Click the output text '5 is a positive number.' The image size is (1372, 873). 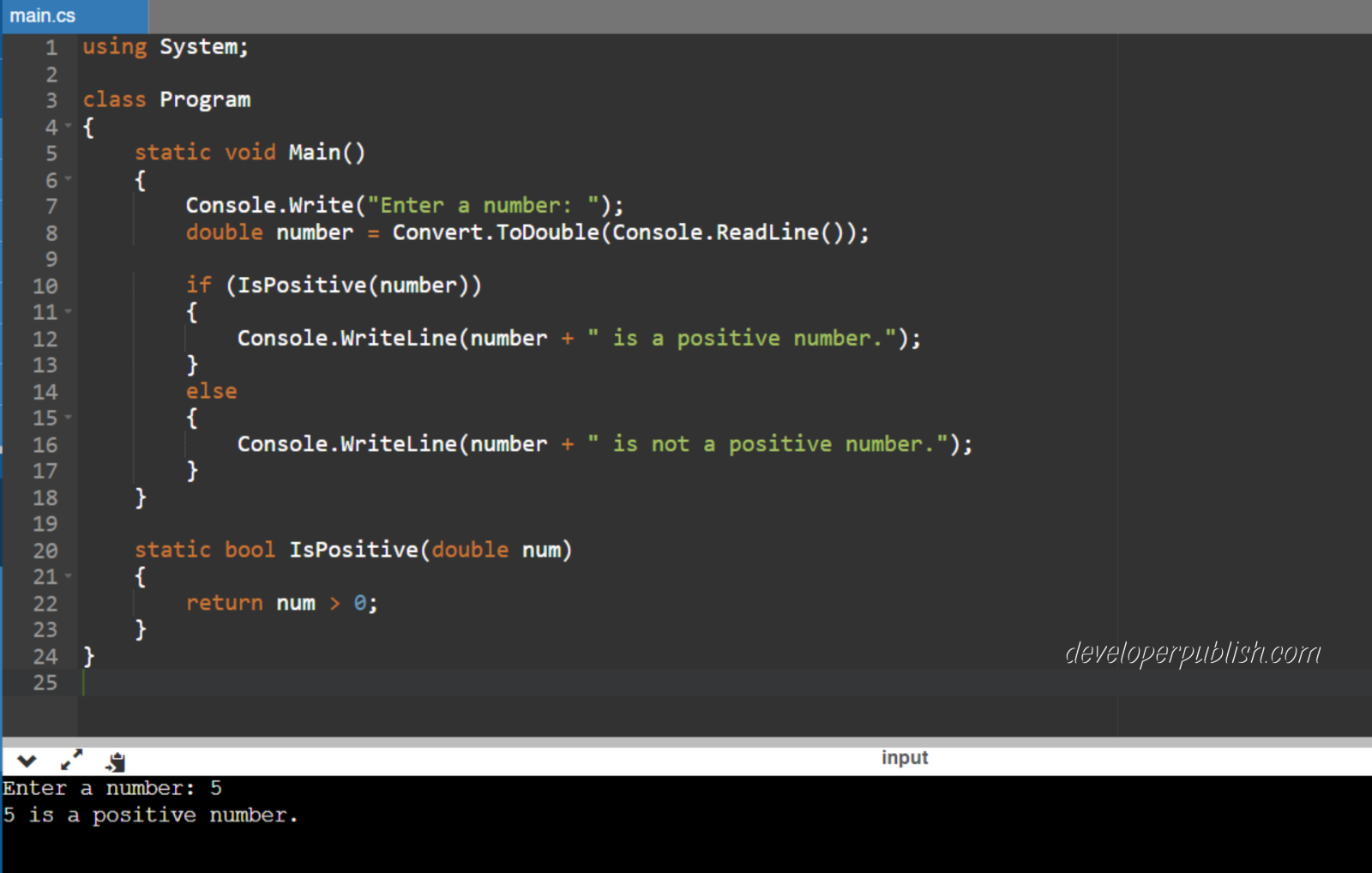[150, 815]
